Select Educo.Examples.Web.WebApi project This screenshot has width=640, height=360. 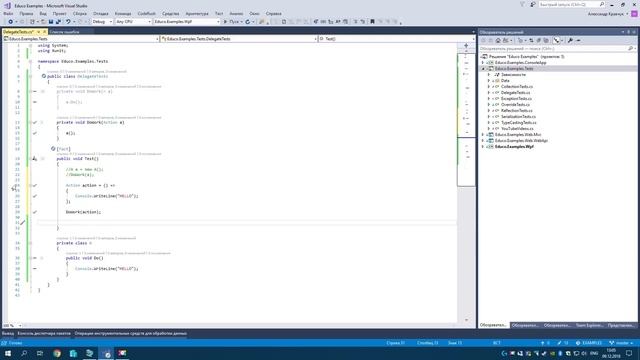(x=521, y=140)
